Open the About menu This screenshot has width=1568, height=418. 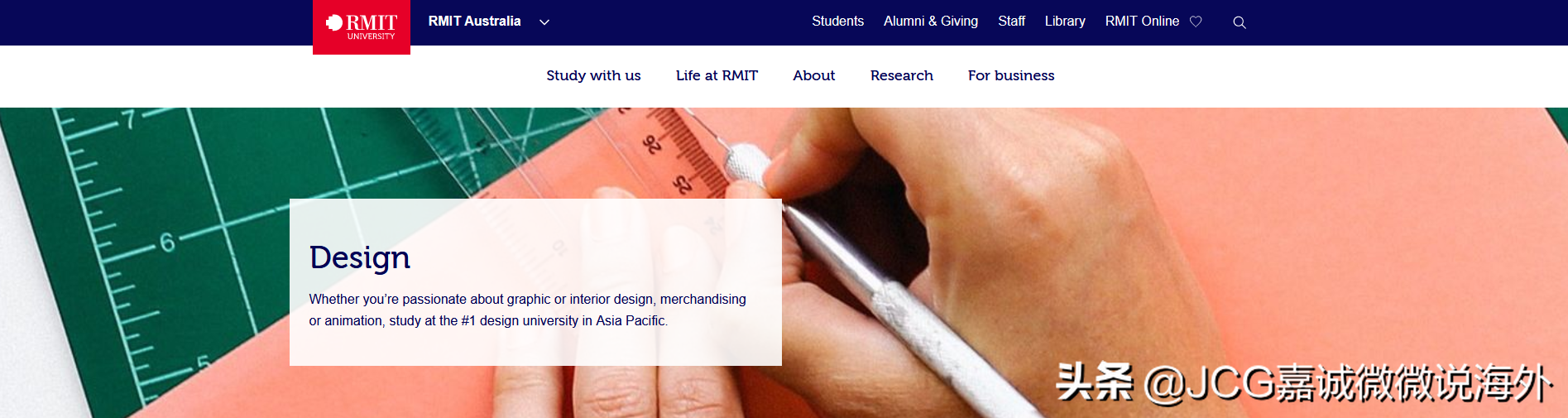[813, 75]
